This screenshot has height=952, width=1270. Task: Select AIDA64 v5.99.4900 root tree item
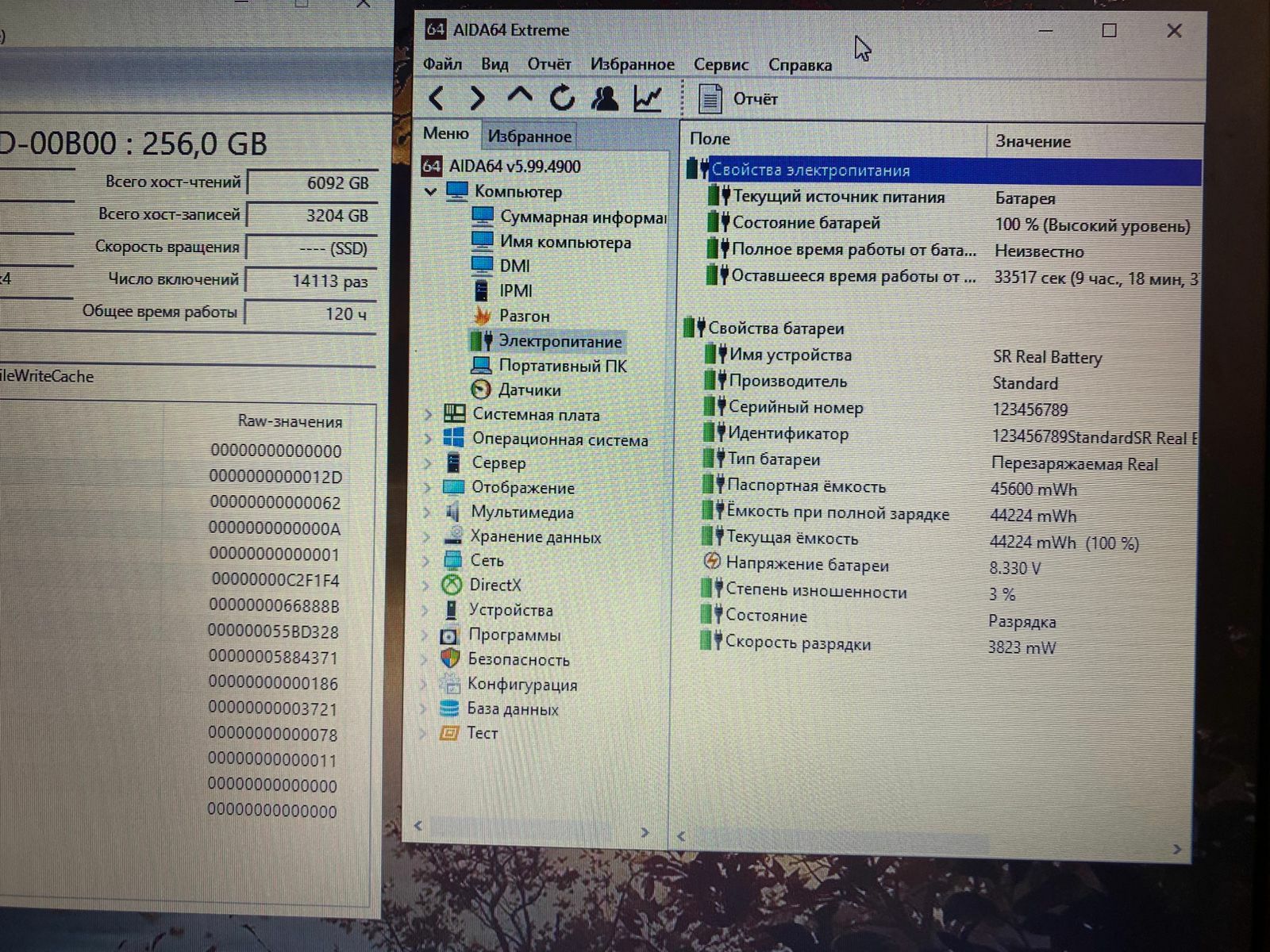(x=502, y=167)
